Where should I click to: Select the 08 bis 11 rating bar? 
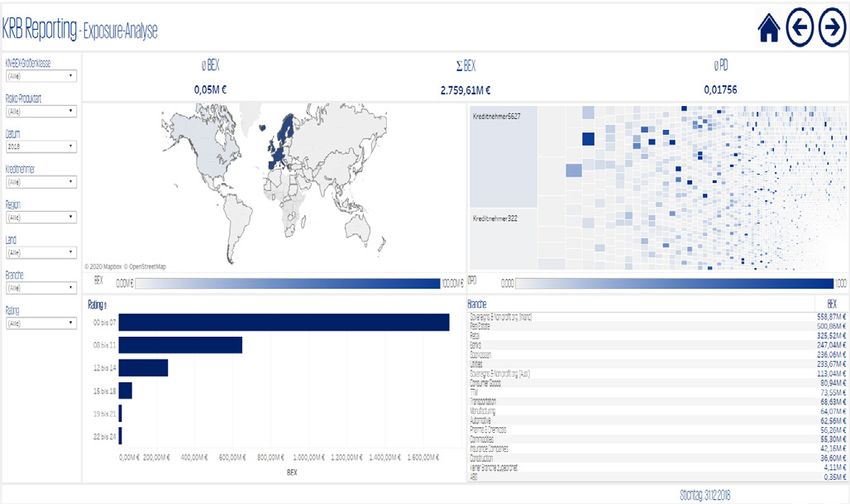[181, 345]
